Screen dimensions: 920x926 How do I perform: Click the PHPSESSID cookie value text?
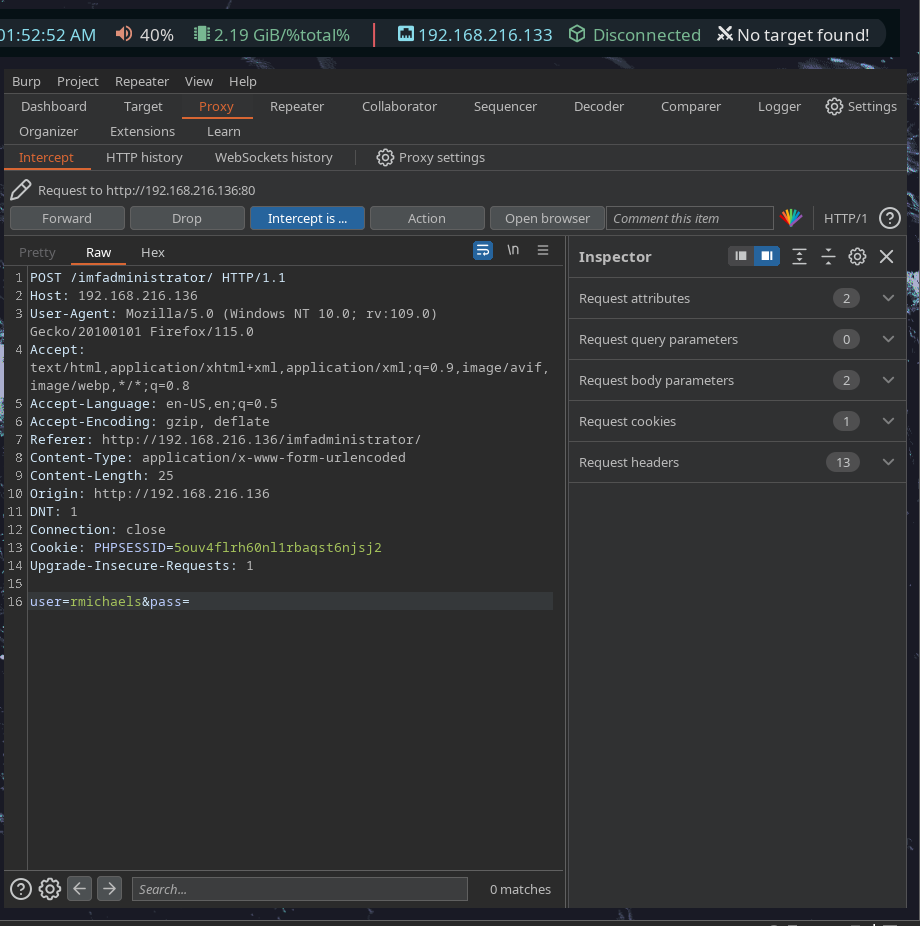[278, 548]
